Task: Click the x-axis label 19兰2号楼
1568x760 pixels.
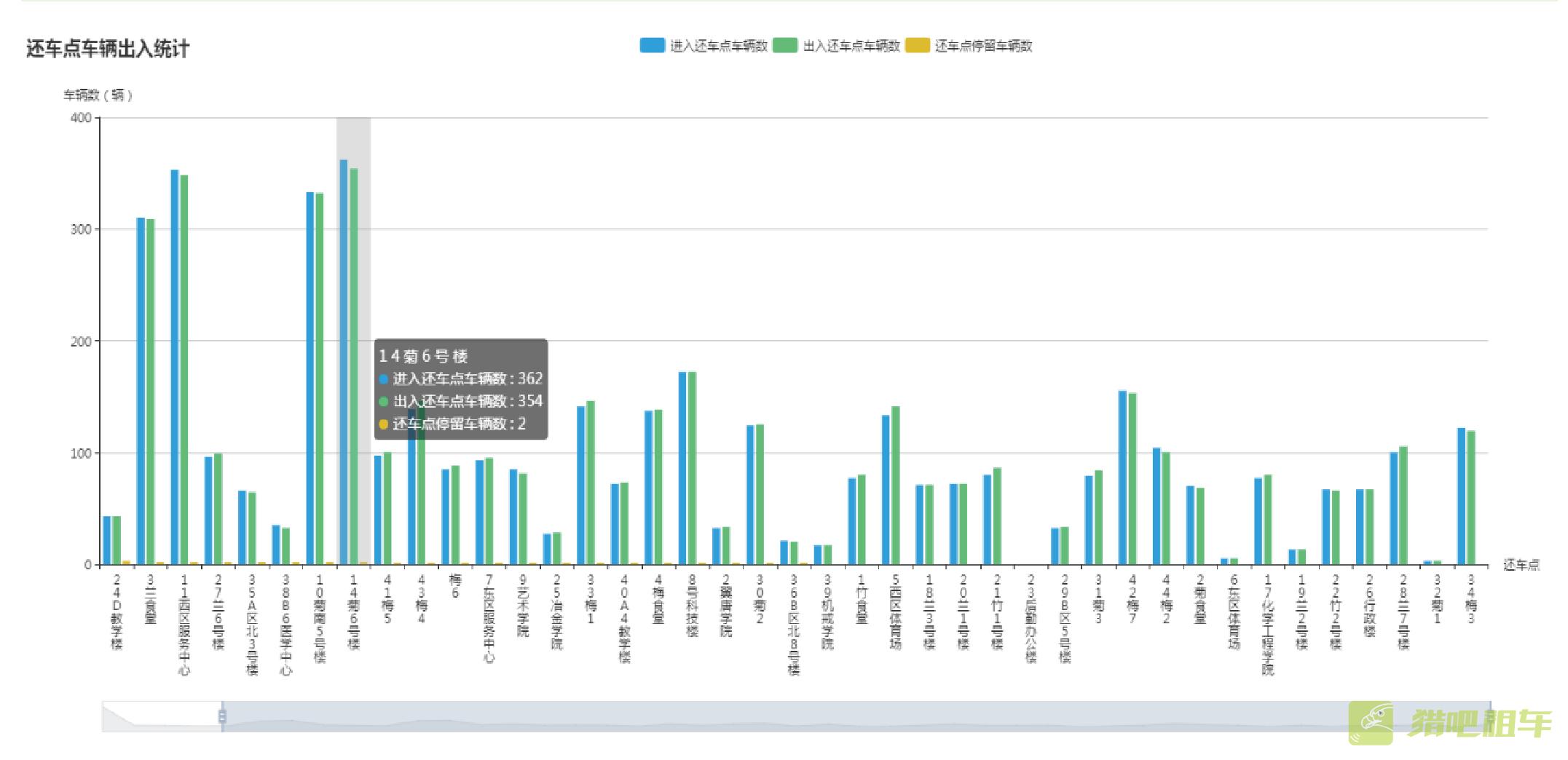Action: click(1301, 612)
